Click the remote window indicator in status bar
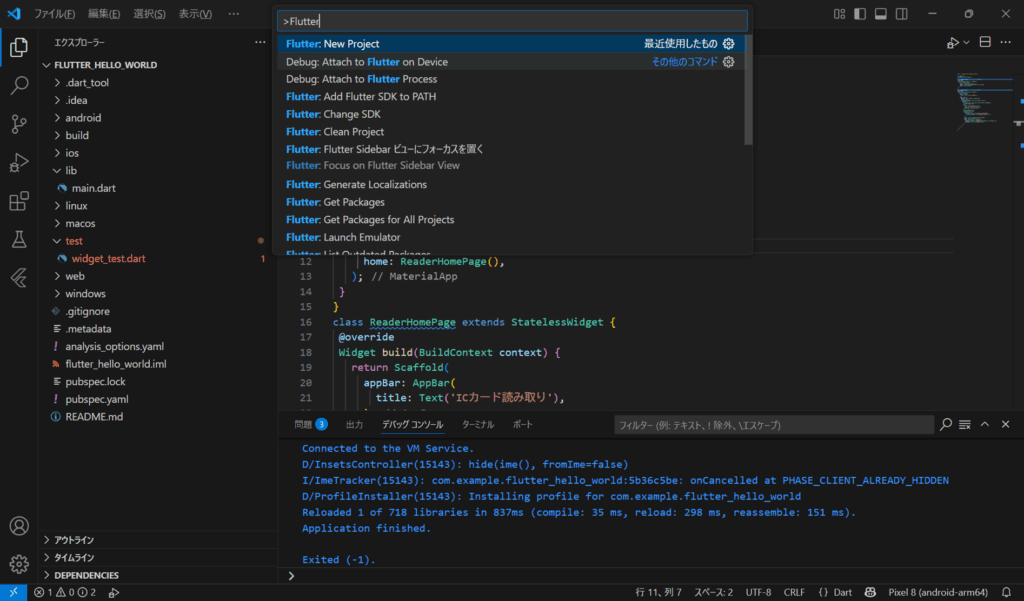The height and width of the screenshot is (601, 1024). (13, 593)
